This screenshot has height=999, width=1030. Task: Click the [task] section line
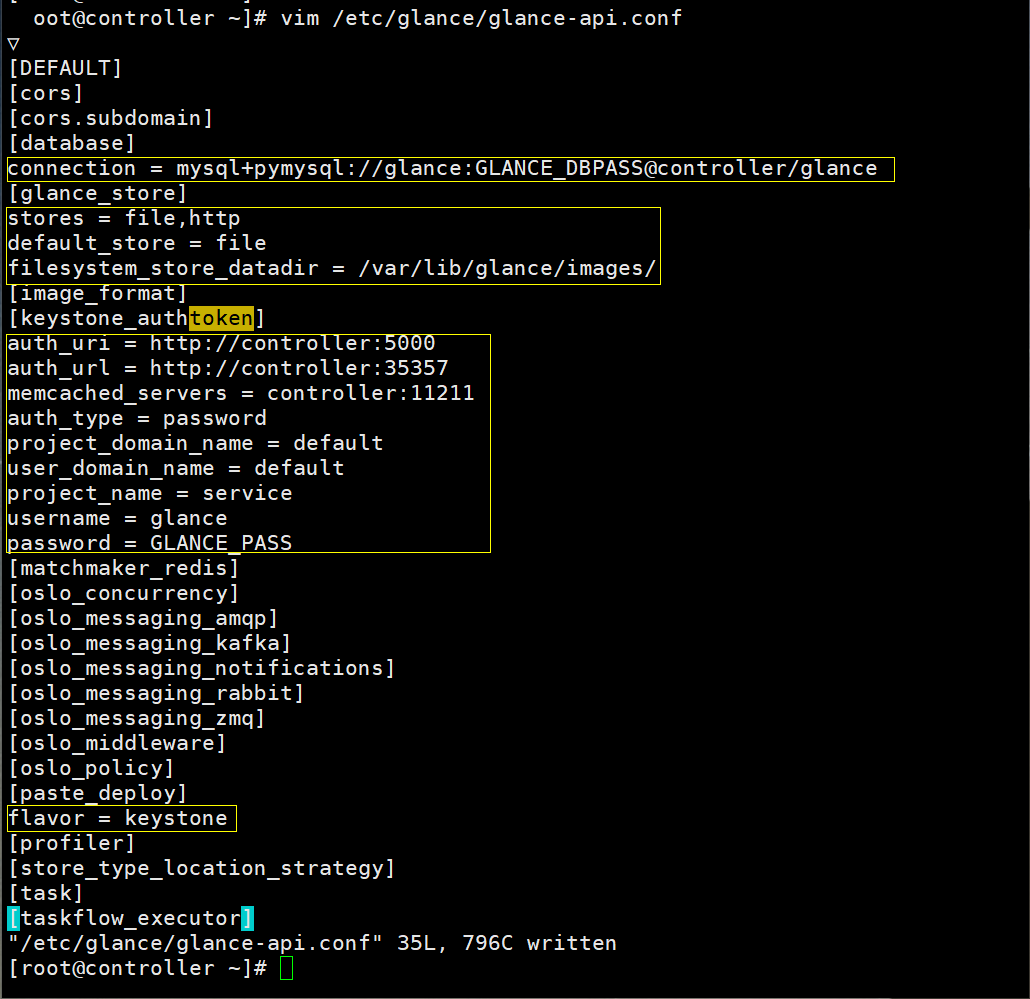[x=45, y=893]
